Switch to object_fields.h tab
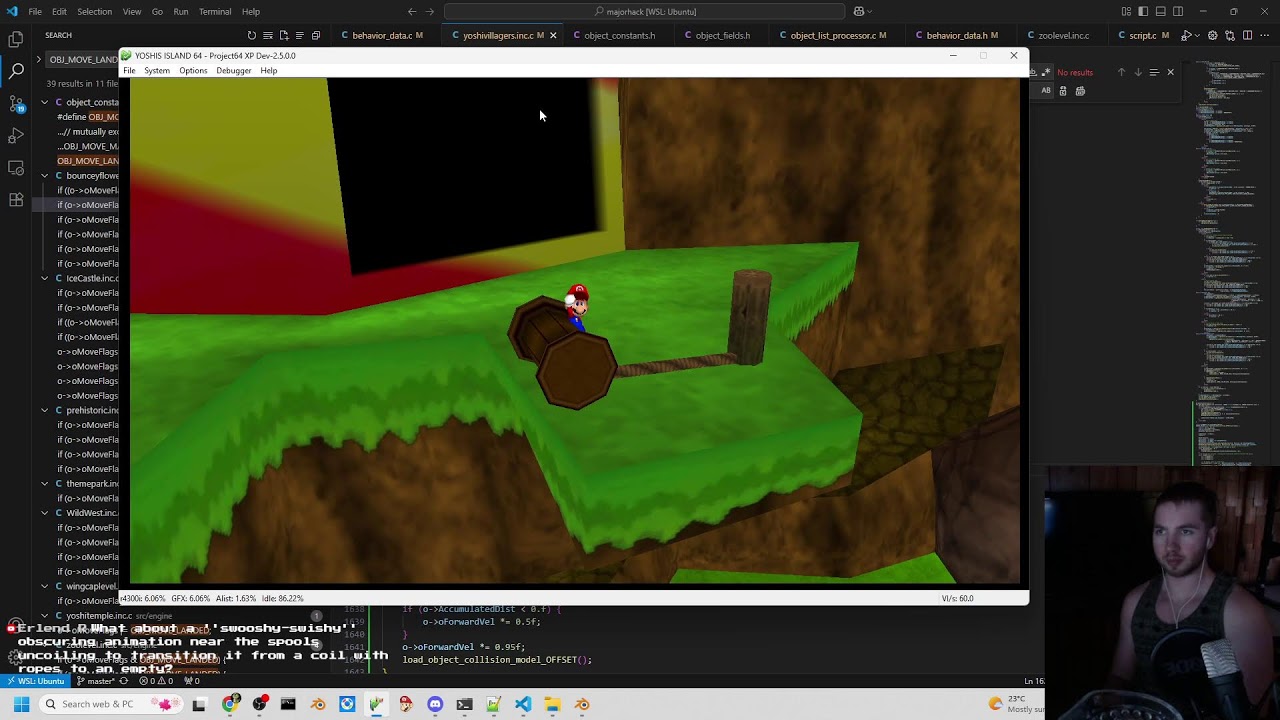Viewport: 1280px width, 720px height. (722, 35)
